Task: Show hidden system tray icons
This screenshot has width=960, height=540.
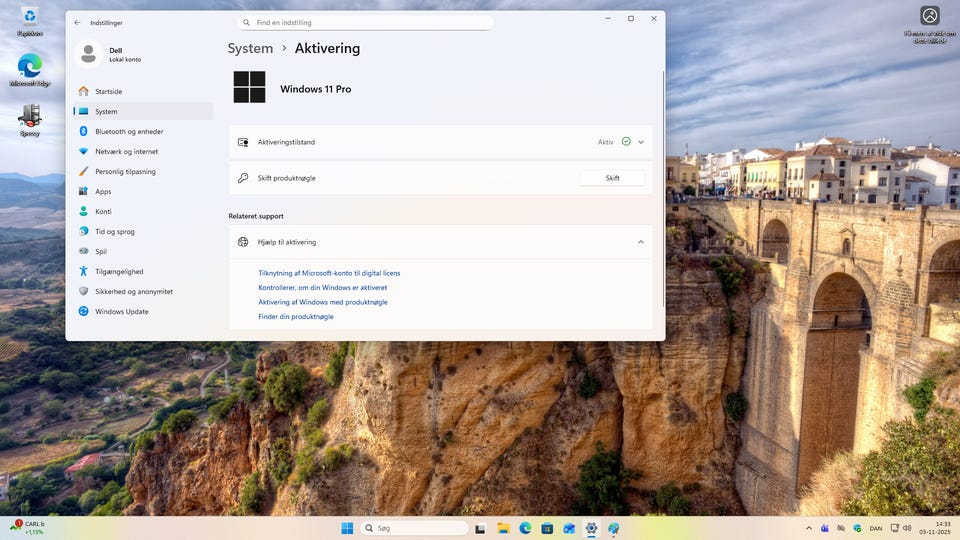Action: point(809,528)
